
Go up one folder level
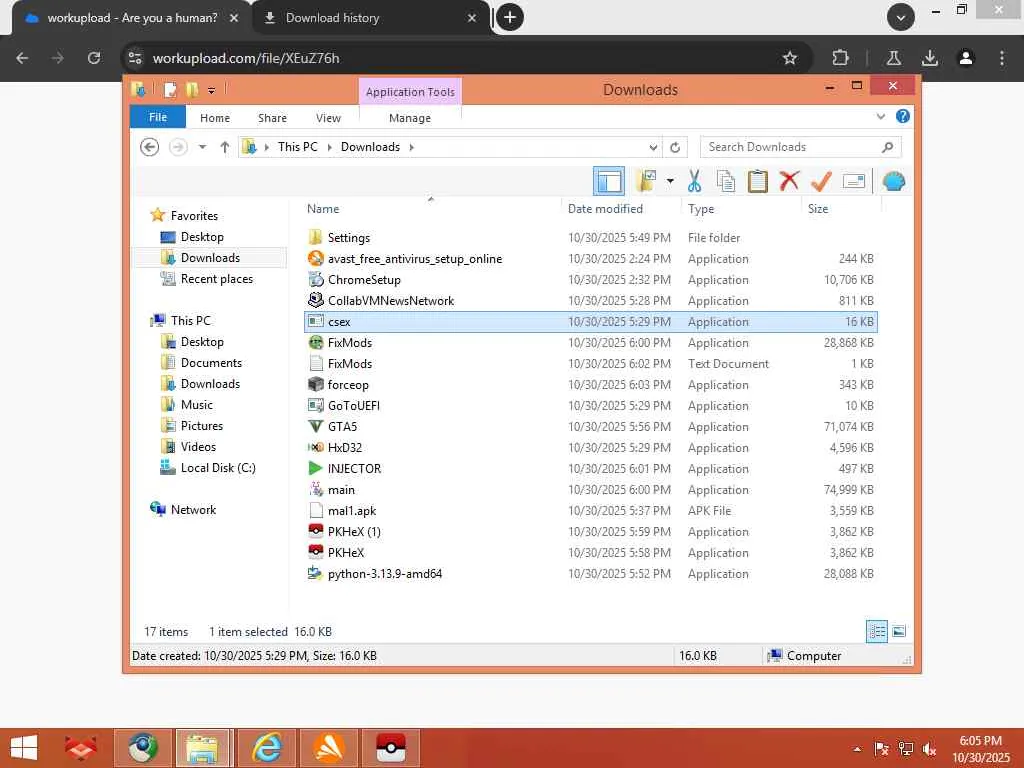click(225, 147)
